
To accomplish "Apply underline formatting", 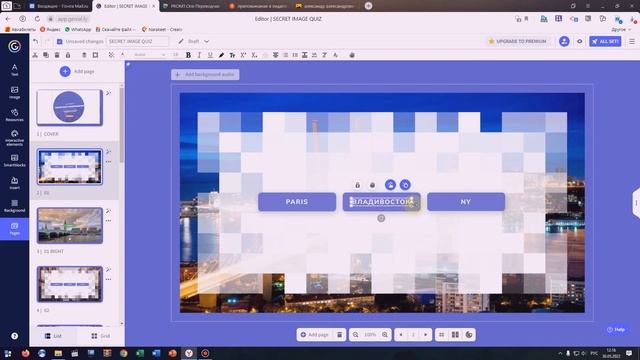I will tap(210, 55).
